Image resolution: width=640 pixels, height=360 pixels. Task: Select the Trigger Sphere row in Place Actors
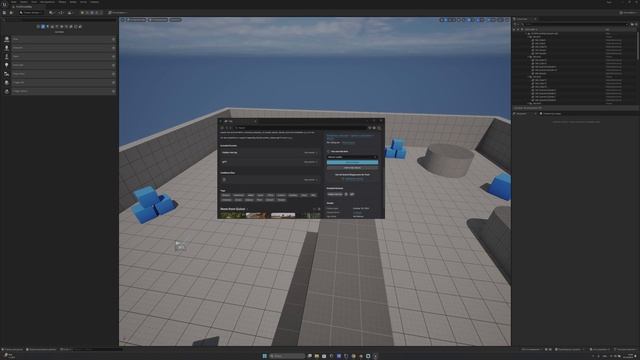(x=60, y=91)
